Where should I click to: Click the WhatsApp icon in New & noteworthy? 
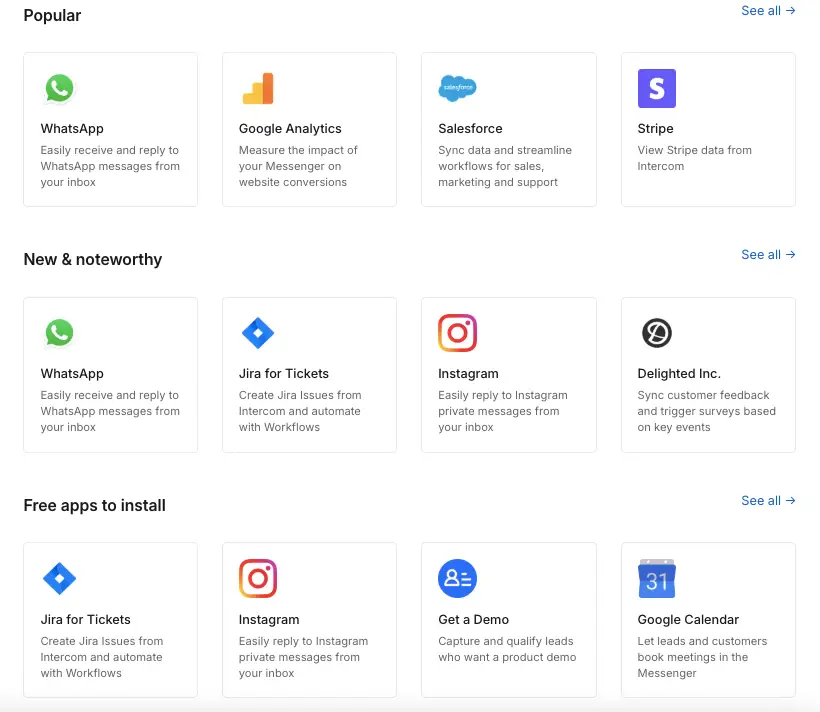59,333
